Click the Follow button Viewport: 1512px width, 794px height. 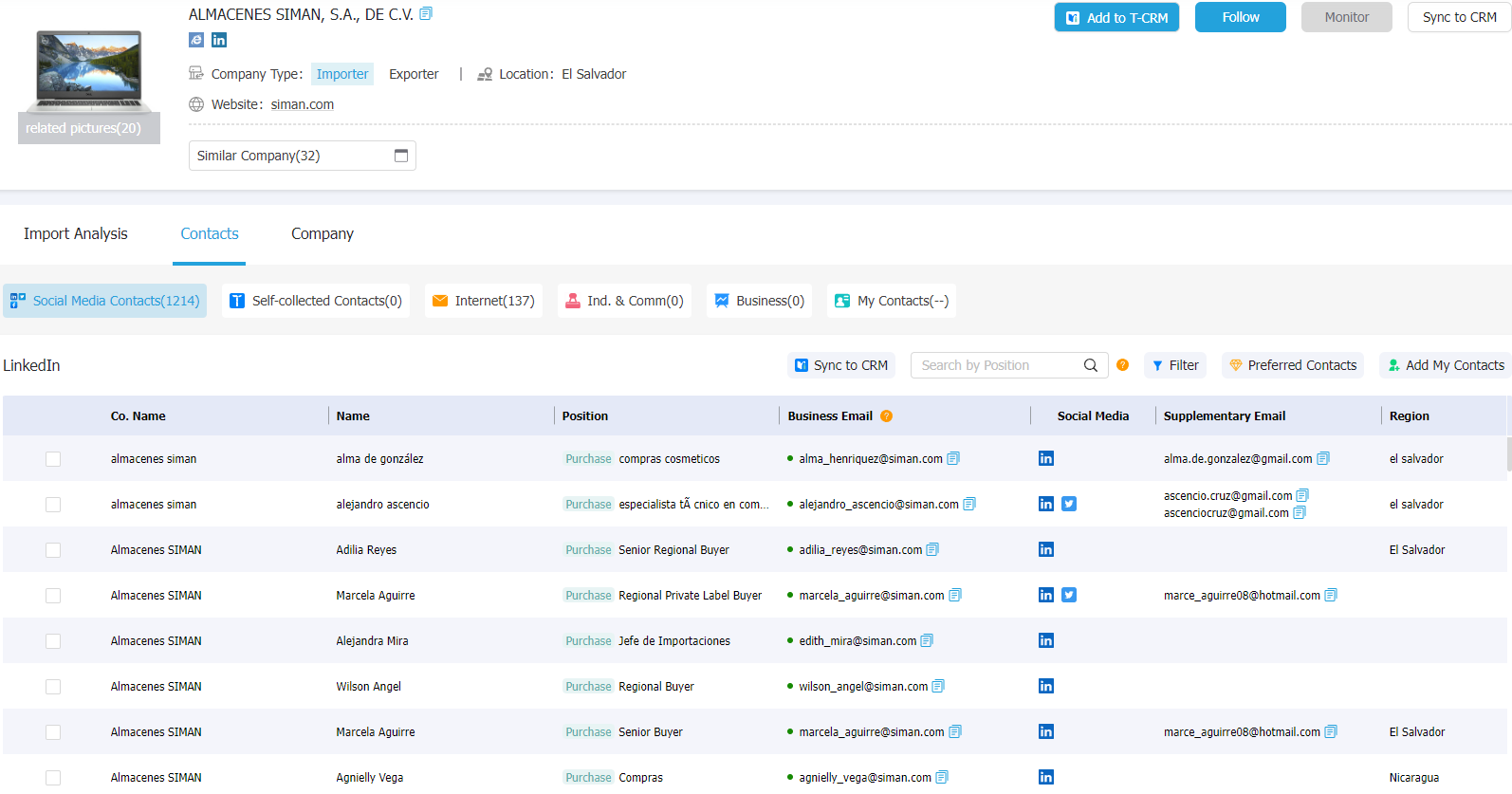1241,17
